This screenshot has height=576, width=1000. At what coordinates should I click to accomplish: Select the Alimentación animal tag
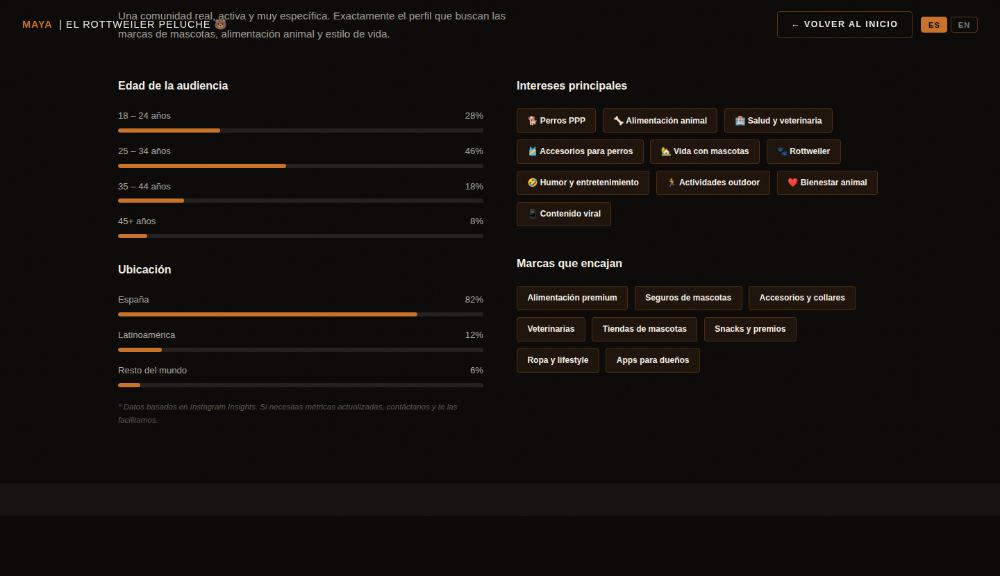(x=659, y=121)
